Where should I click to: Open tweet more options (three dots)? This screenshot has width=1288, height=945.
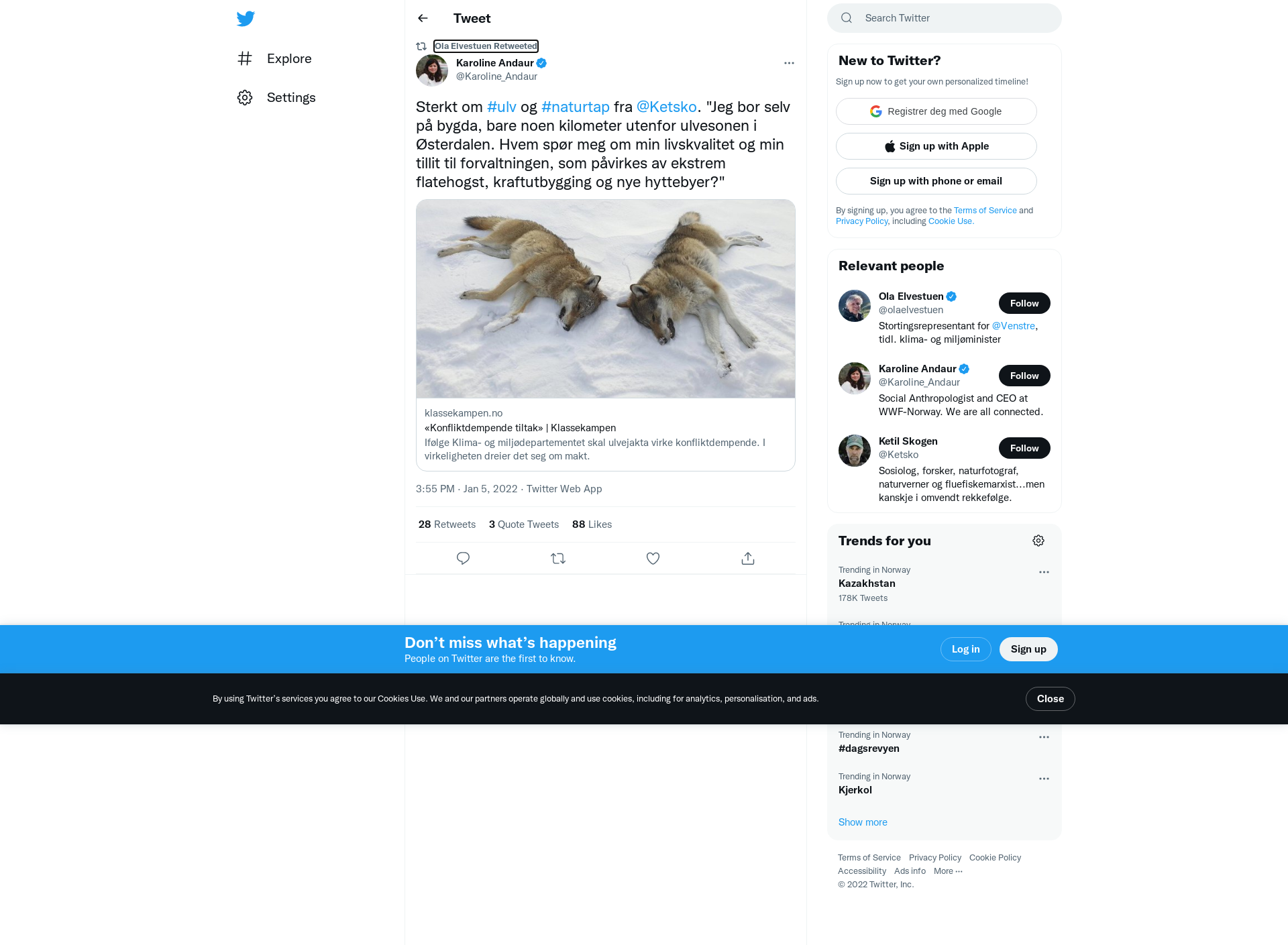[x=789, y=63]
